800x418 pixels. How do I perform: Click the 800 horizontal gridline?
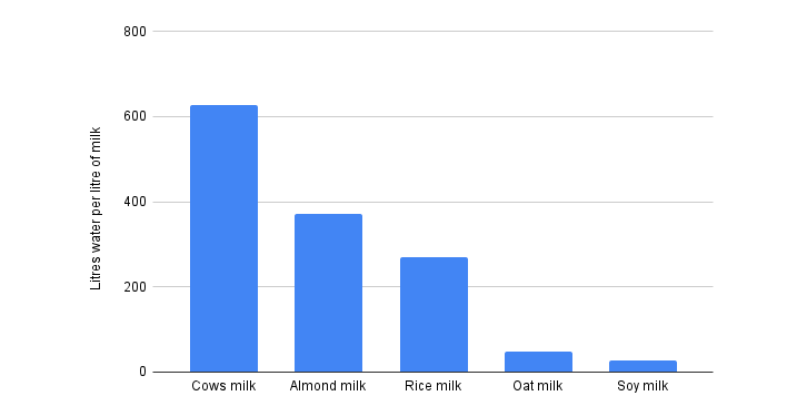pyautogui.click(x=430, y=31)
